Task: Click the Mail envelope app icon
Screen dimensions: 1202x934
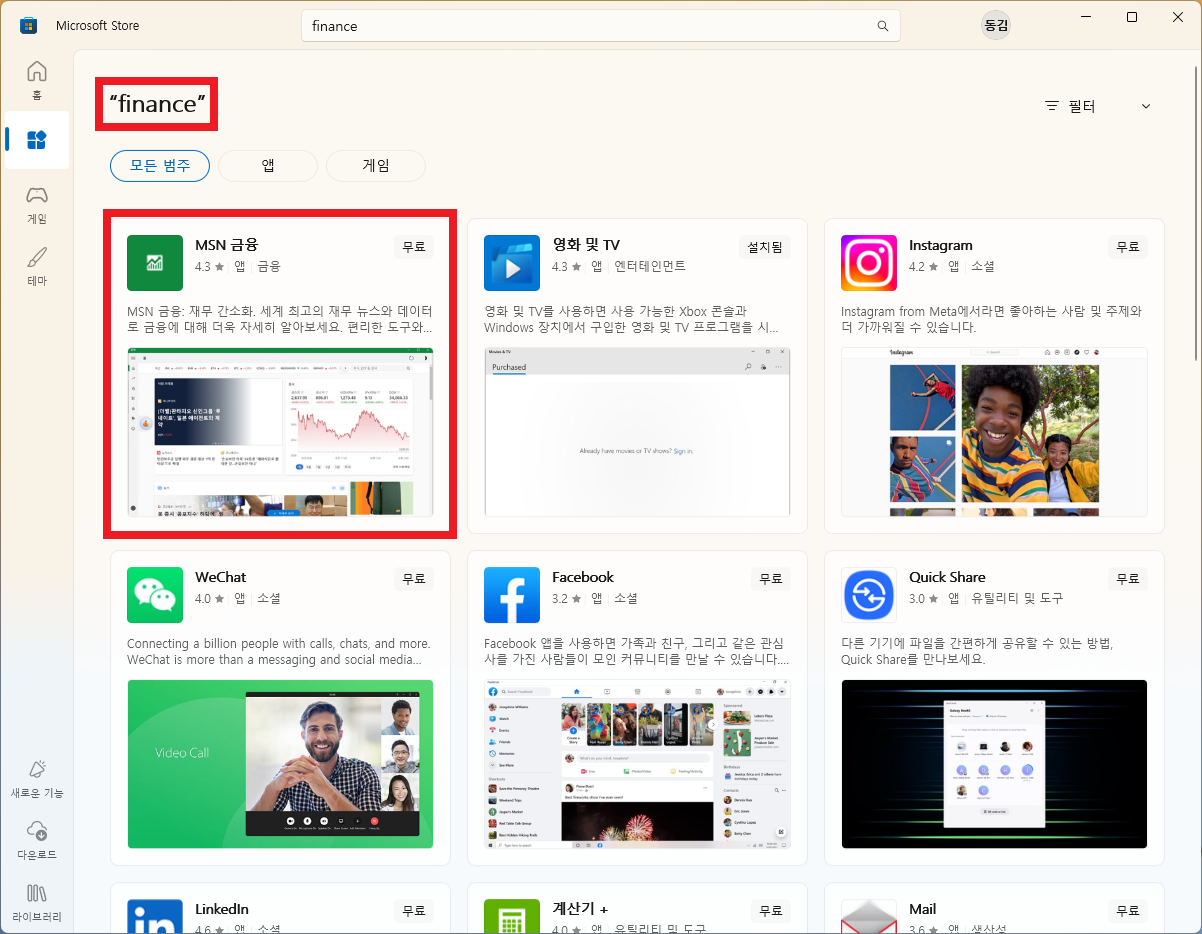Action: pyautogui.click(x=869, y=916)
